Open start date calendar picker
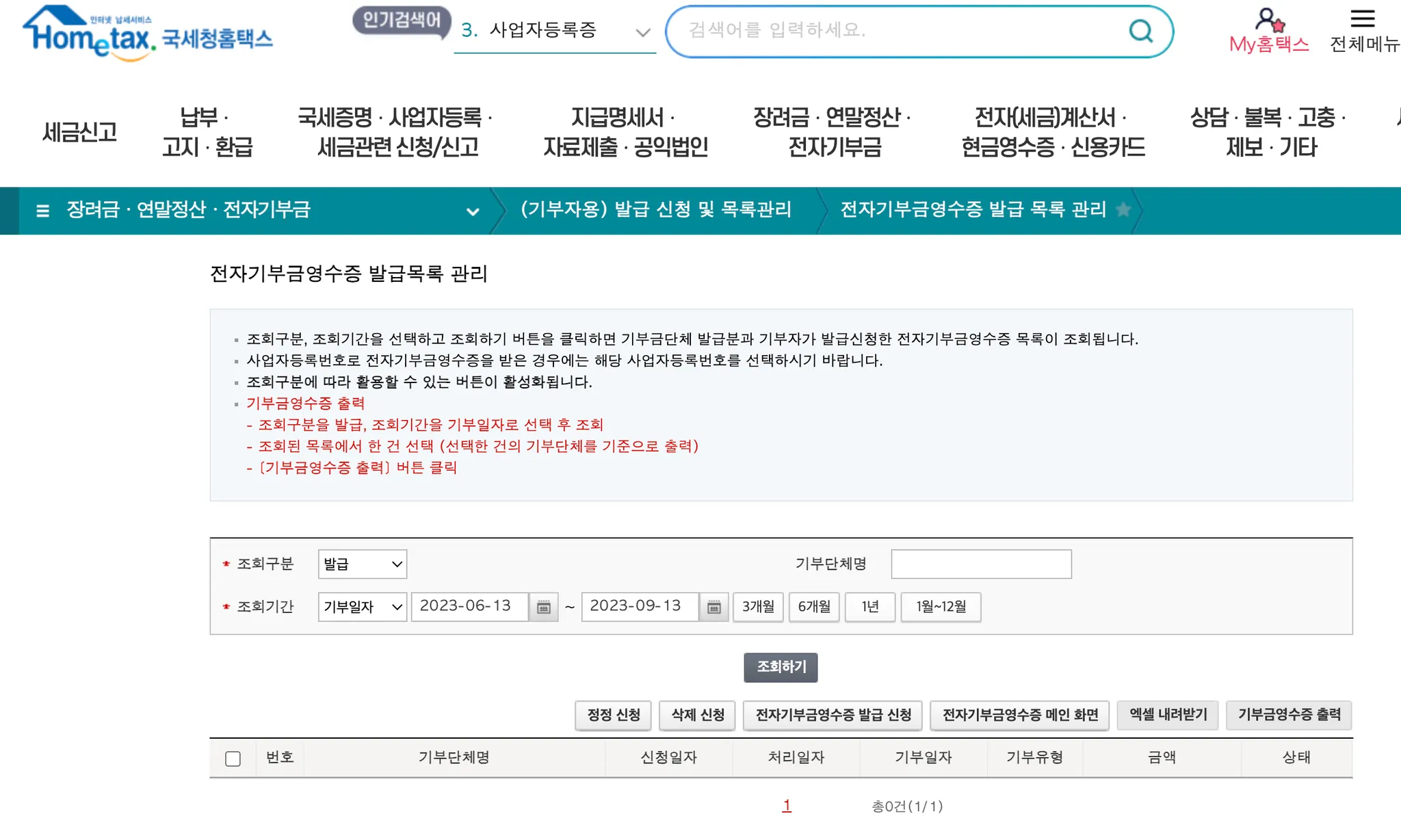1401x840 pixels. pos(544,607)
